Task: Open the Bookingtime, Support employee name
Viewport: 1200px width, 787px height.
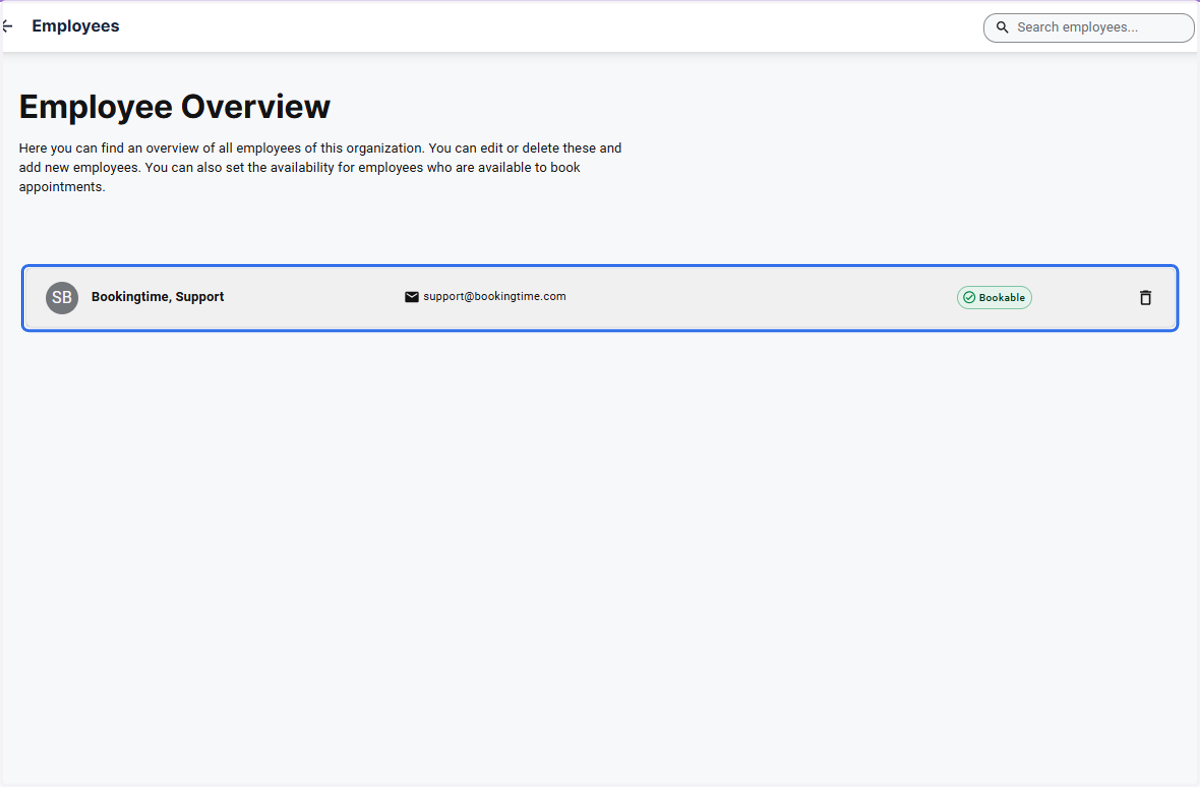Action: [x=157, y=297]
